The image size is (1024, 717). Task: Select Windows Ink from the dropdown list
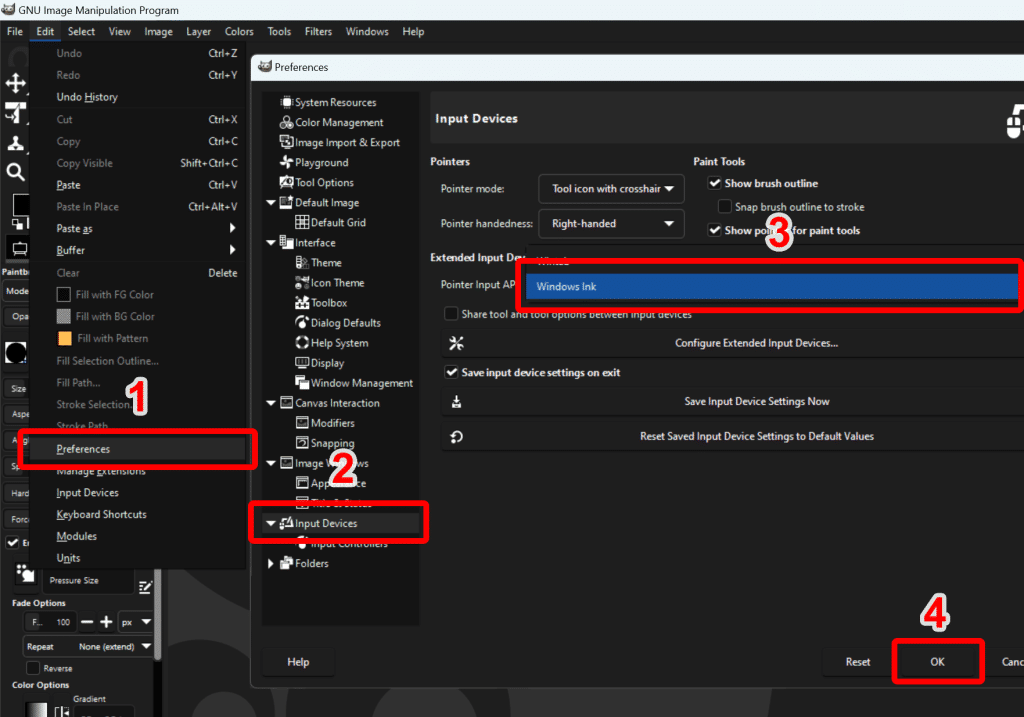tap(770, 287)
